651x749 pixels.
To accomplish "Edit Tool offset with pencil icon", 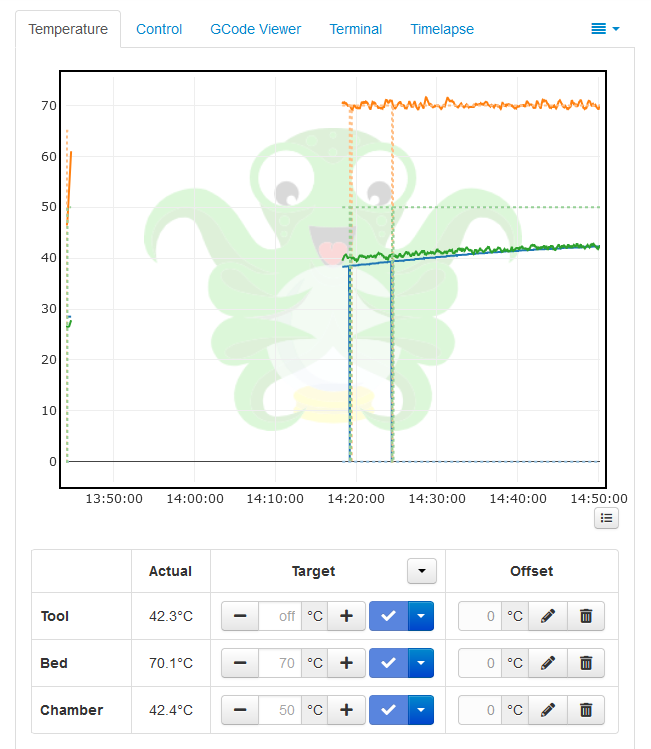I will point(548,616).
